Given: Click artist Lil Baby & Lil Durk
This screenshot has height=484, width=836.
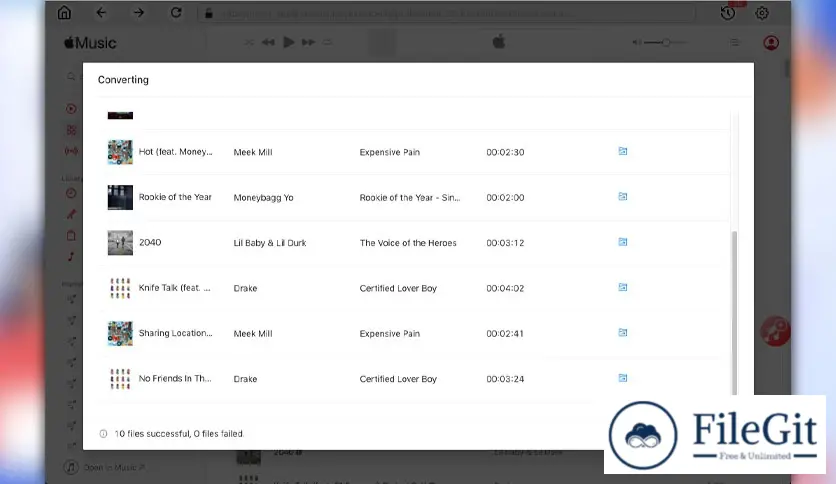Looking at the screenshot, I should pos(270,243).
